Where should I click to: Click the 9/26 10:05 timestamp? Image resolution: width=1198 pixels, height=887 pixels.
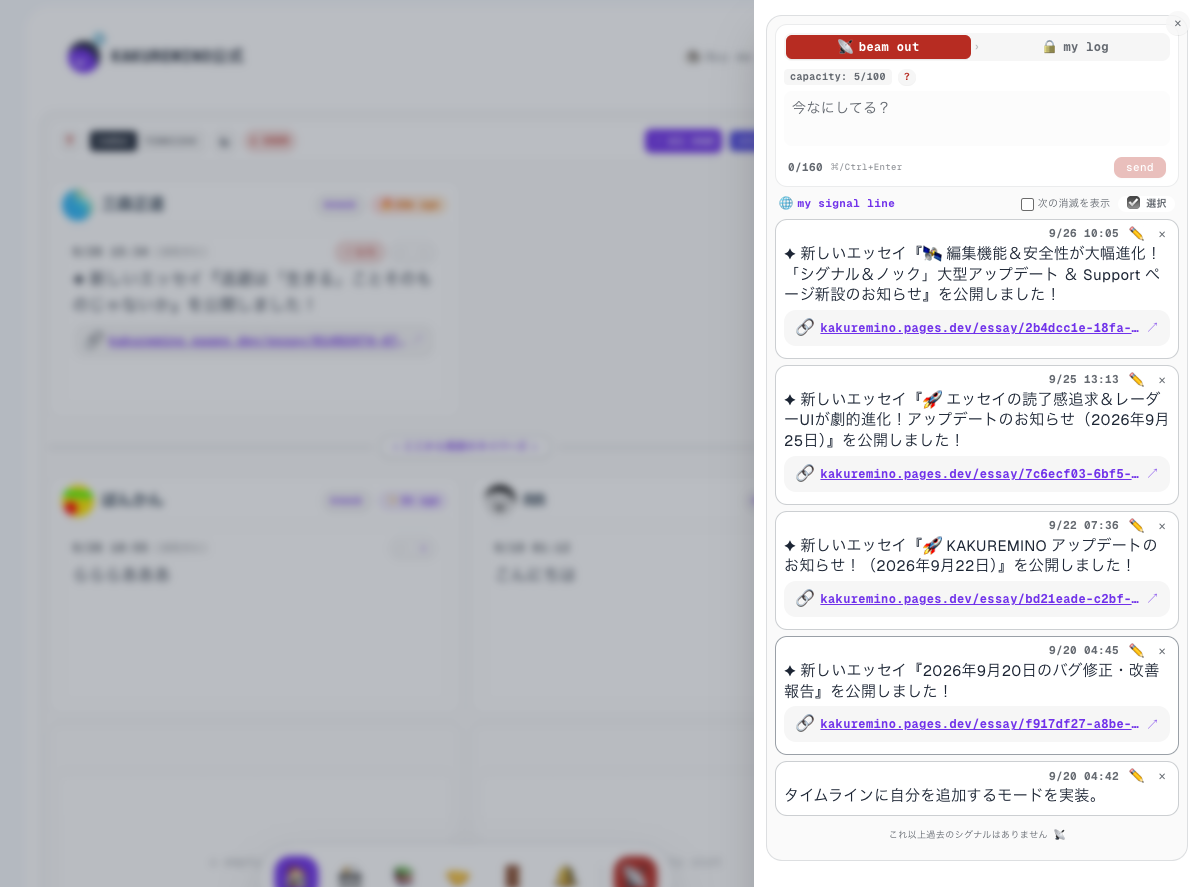[x=1083, y=234]
